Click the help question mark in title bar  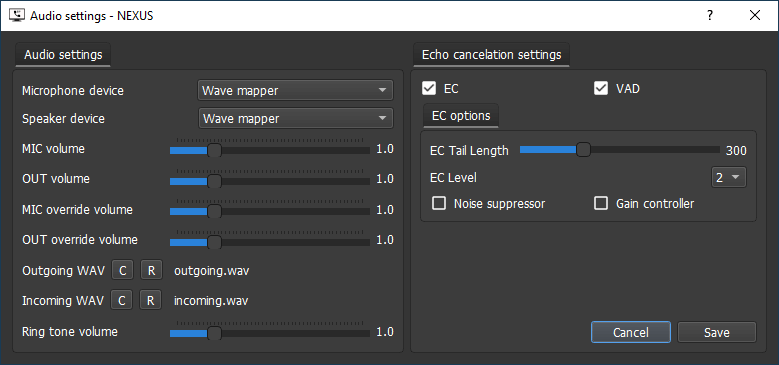point(710,15)
